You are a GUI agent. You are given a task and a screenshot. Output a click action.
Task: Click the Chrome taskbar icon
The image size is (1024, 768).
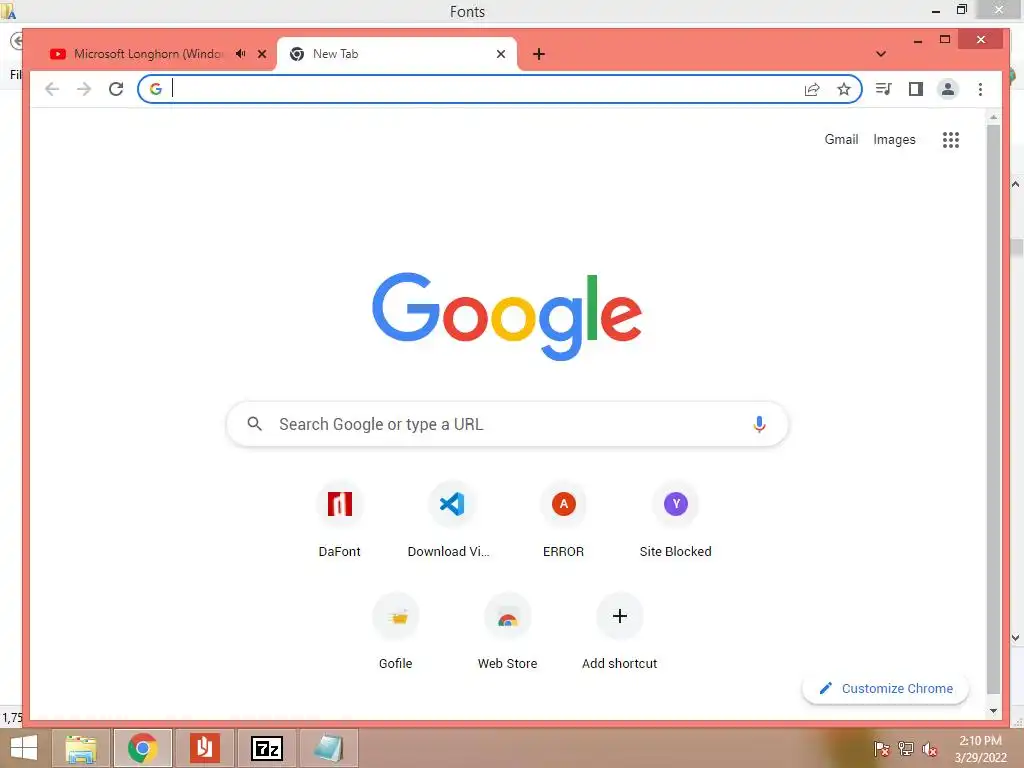coord(143,748)
